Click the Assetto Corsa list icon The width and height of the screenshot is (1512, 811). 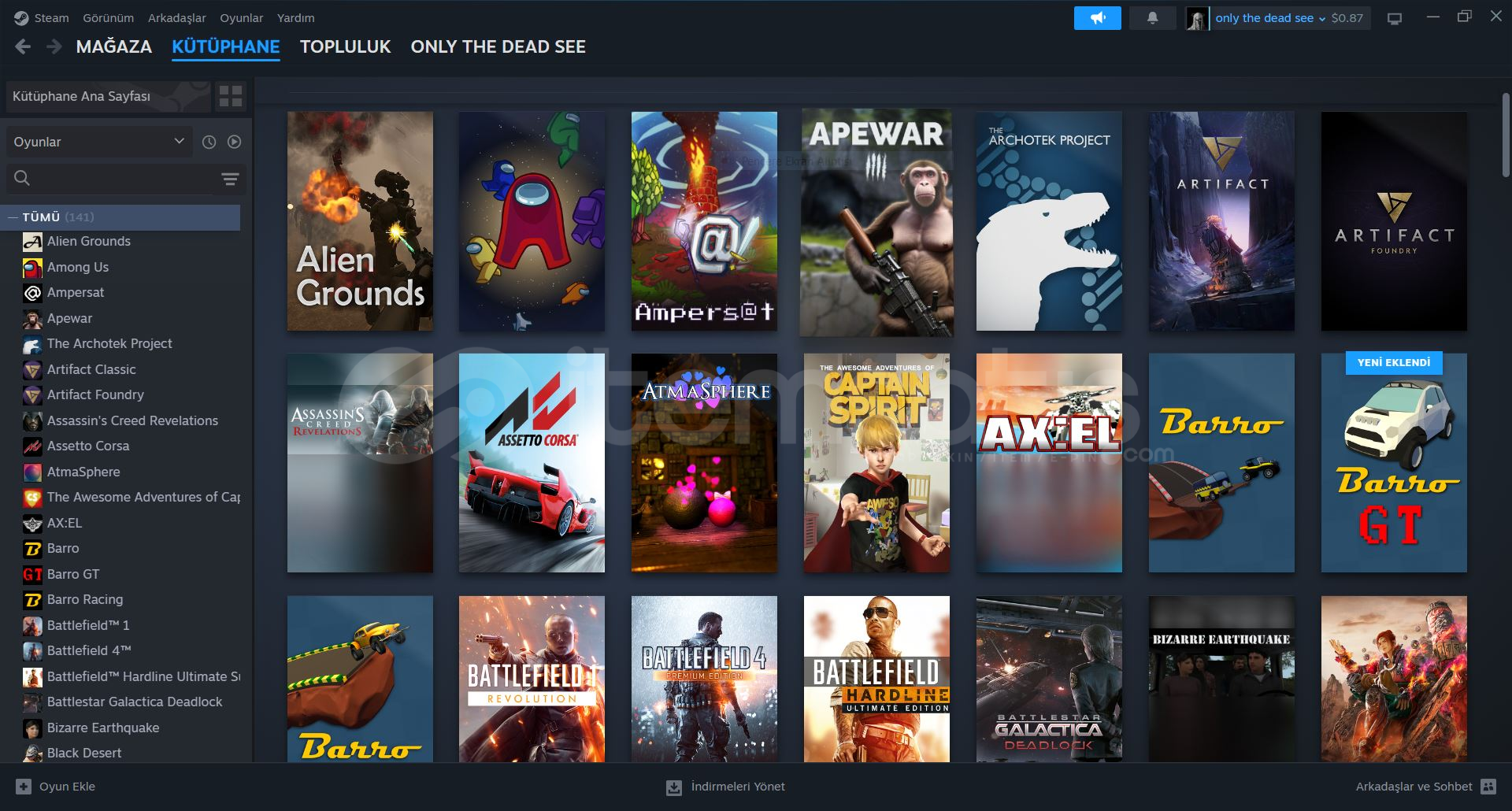coord(32,446)
